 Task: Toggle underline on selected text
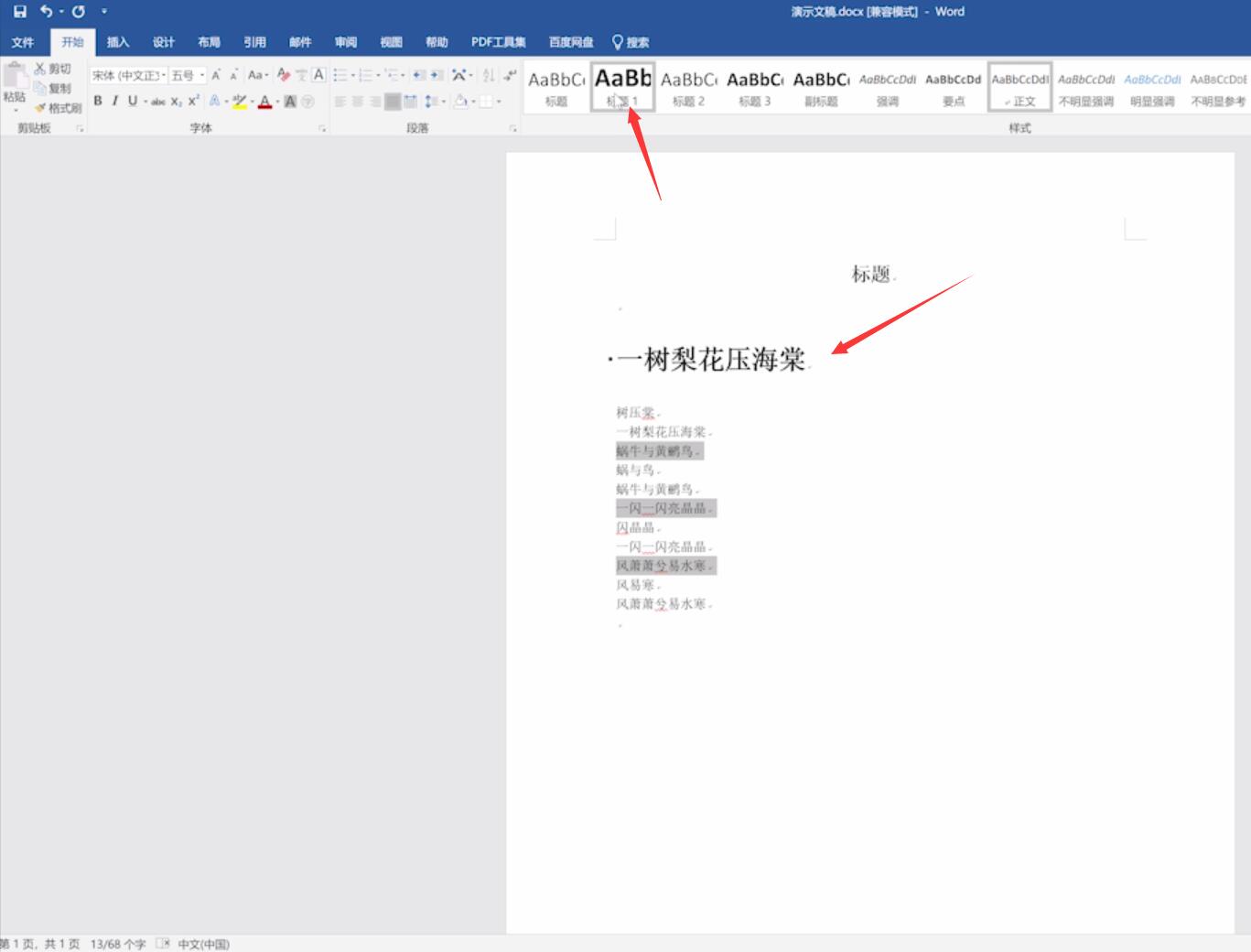coord(133,102)
